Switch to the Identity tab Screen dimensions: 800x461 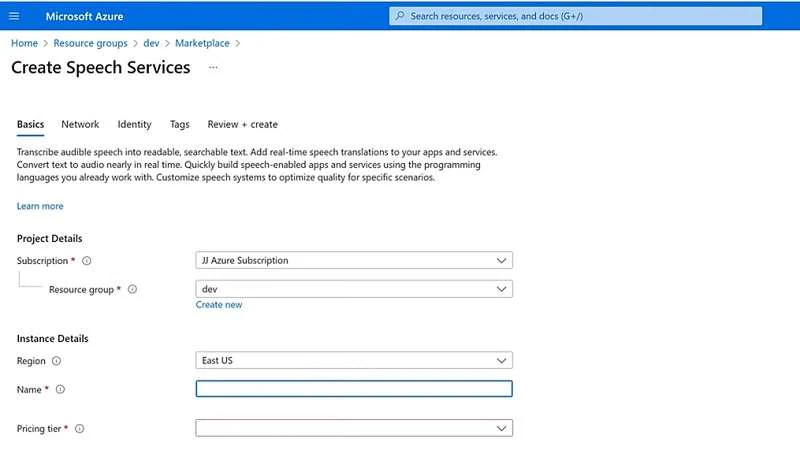(134, 125)
